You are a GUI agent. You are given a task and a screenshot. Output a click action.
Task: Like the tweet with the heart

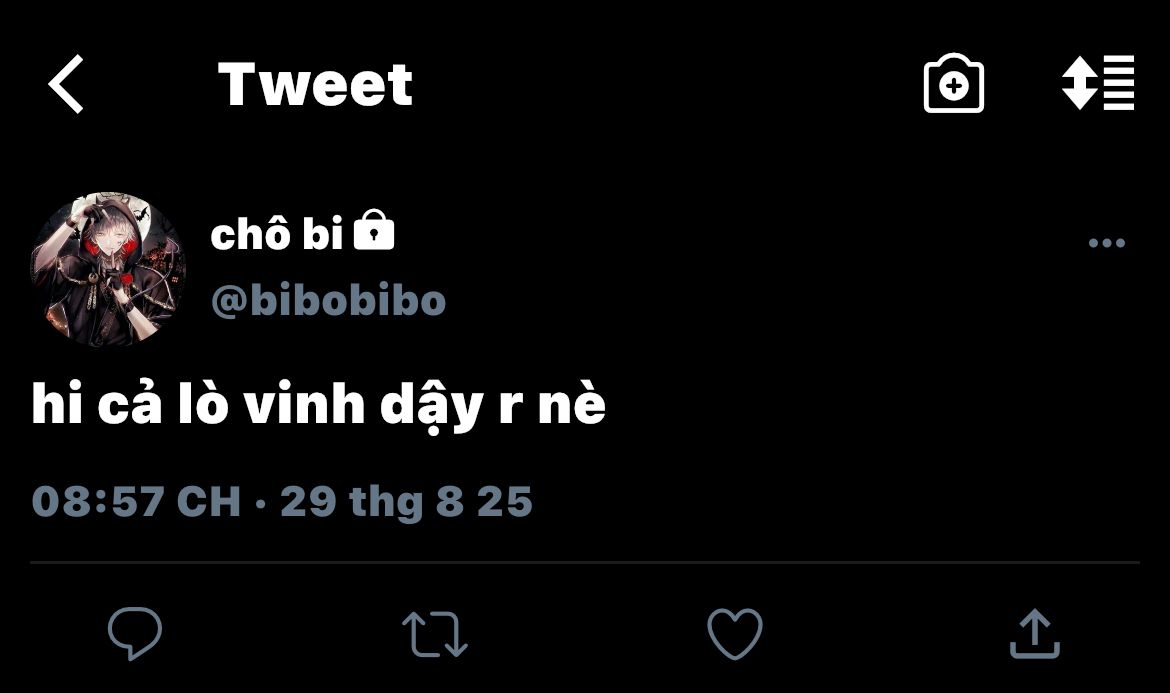pos(735,633)
